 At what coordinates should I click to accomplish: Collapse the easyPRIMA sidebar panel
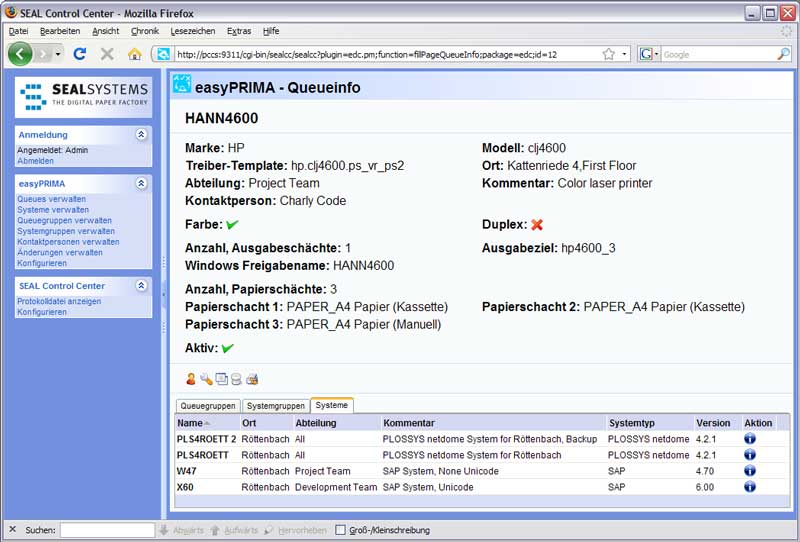[141, 184]
